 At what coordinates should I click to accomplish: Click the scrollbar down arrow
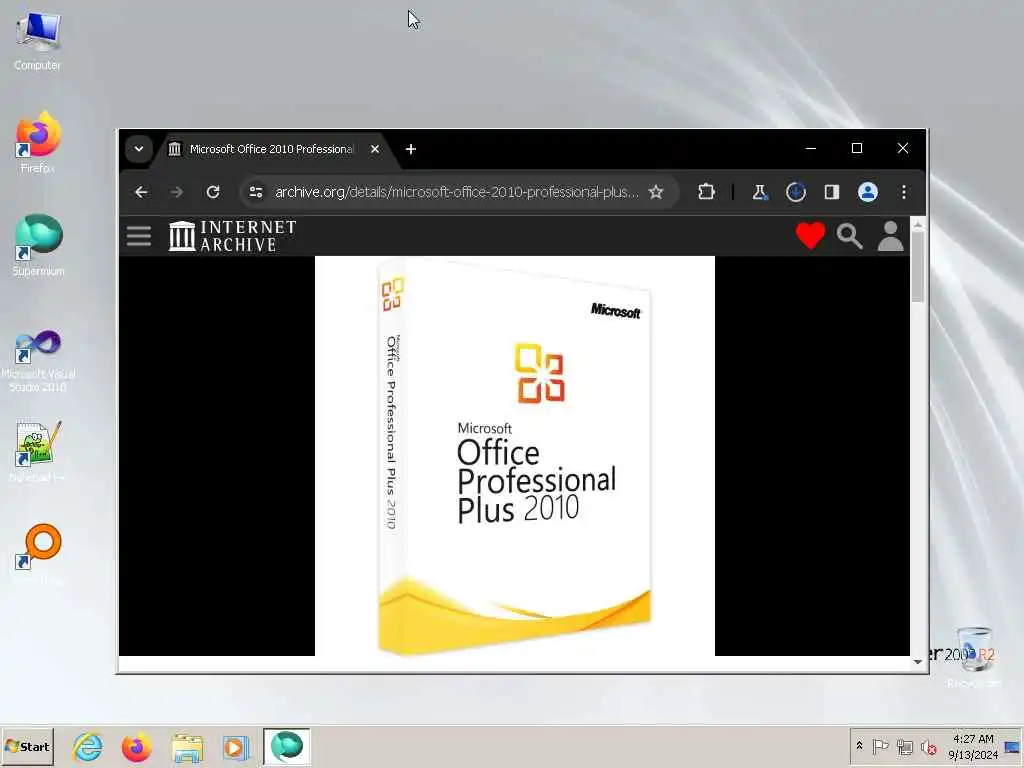918,662
